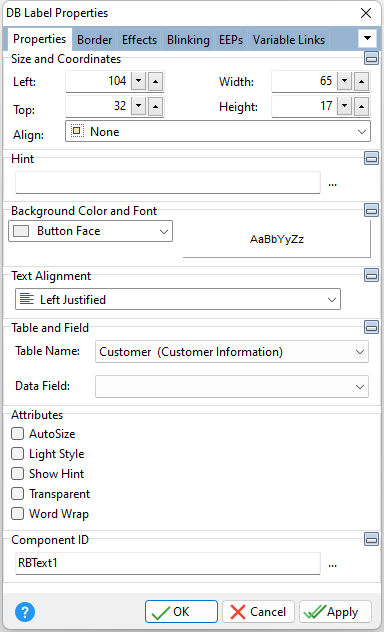This screenshot has width=384, height=632.
Task: Switch to the EEPs tab
Action: point(231,40)
